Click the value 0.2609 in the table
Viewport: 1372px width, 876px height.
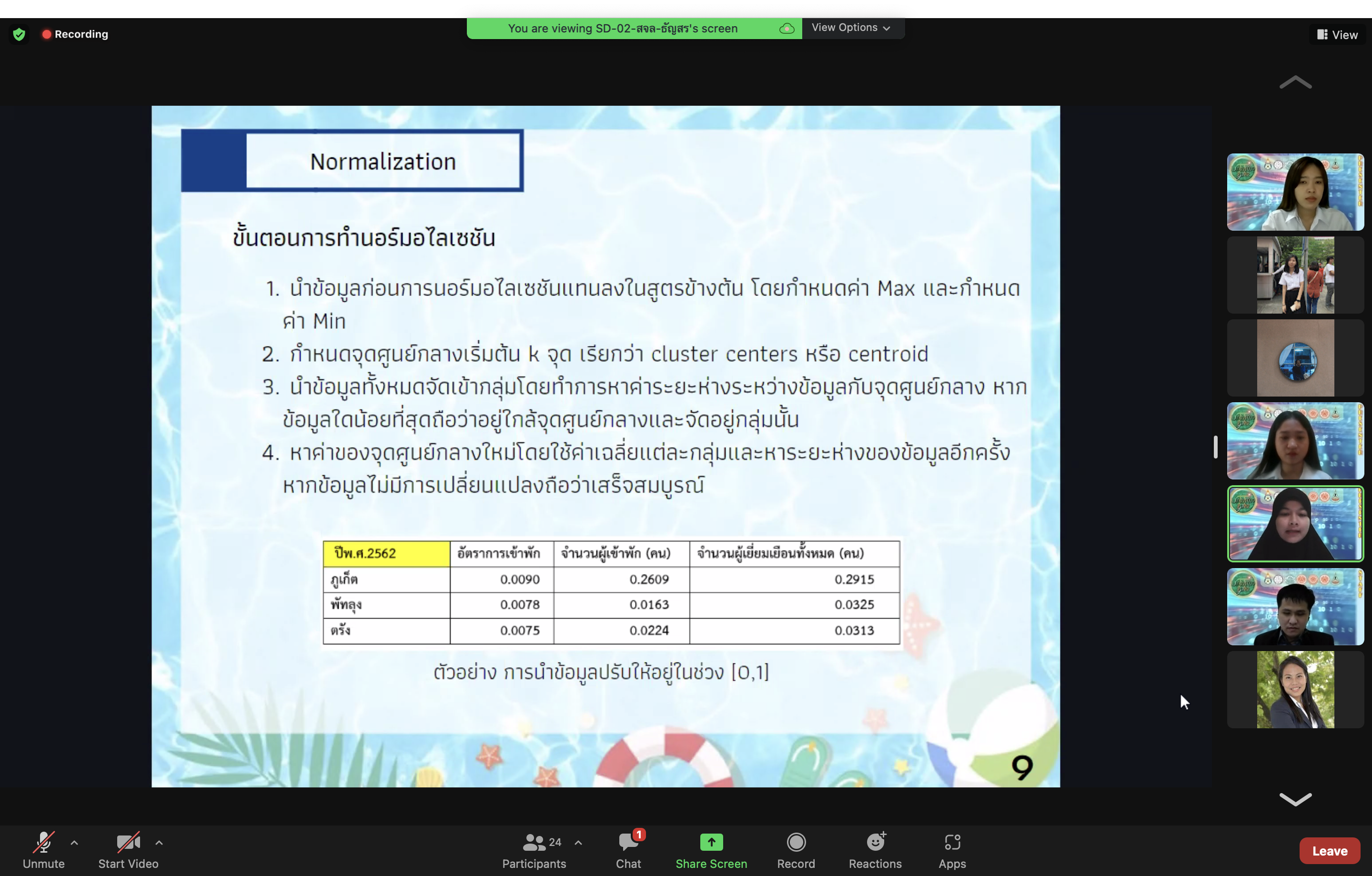(x=649, y=580)
